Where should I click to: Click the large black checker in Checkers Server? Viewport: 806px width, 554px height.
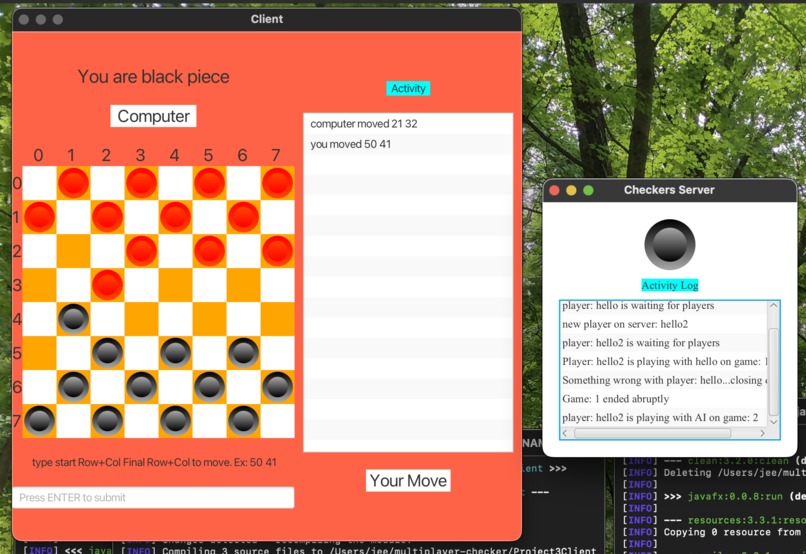pyautogui.click(x=669, y=245)
